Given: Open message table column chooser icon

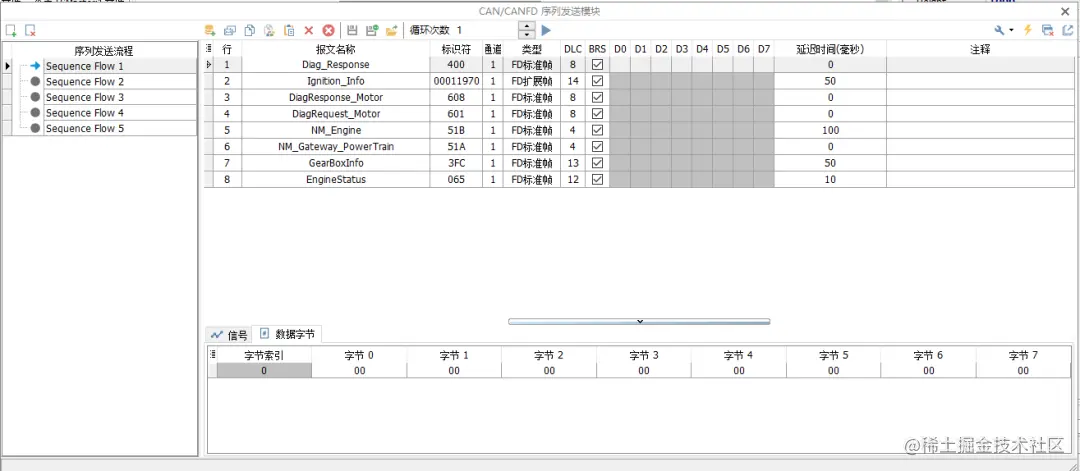Looking at the screenshot, I should (x=209, y=49).
